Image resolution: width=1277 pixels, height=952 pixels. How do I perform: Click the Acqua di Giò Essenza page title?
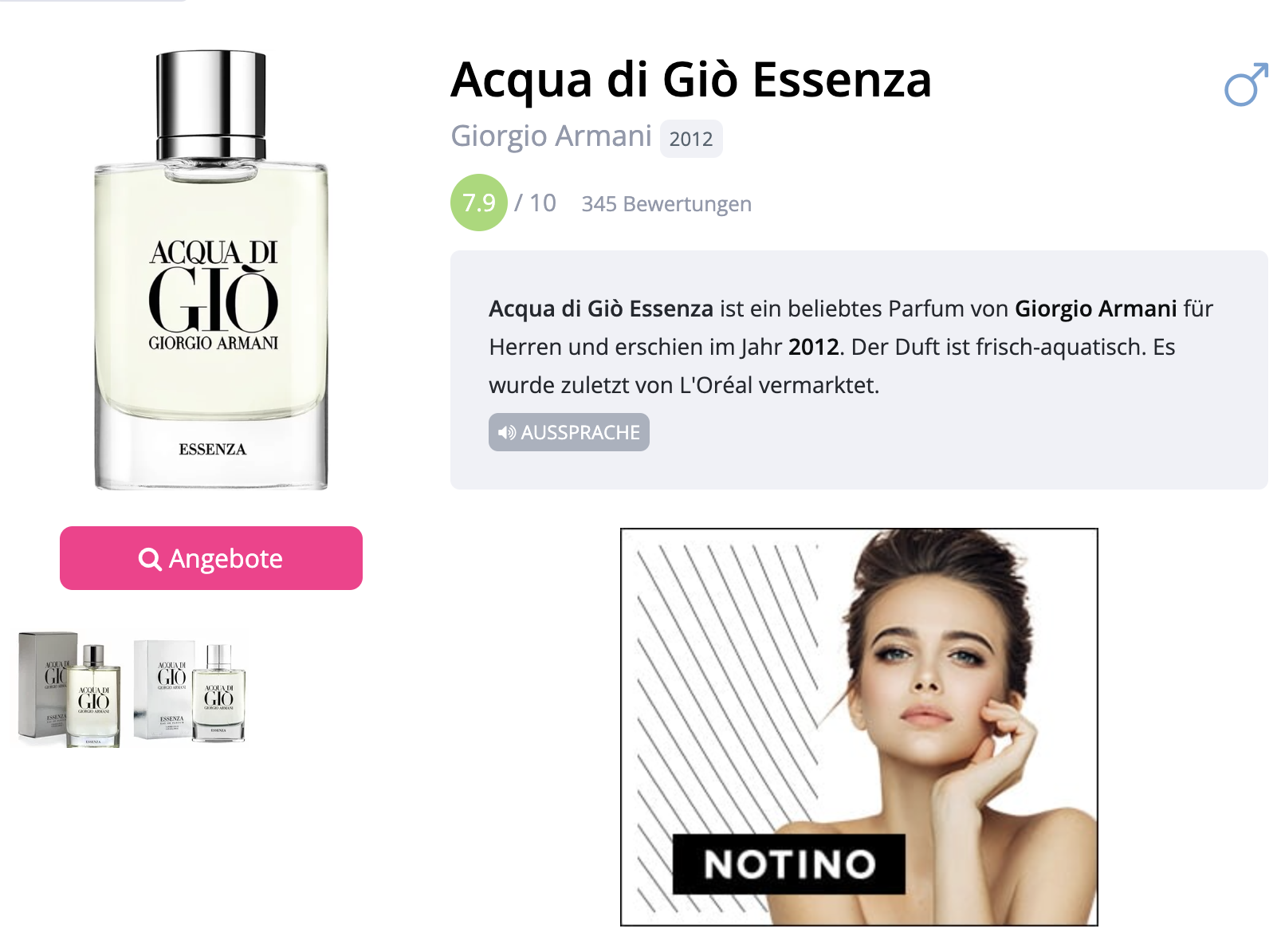coord(691,80)
